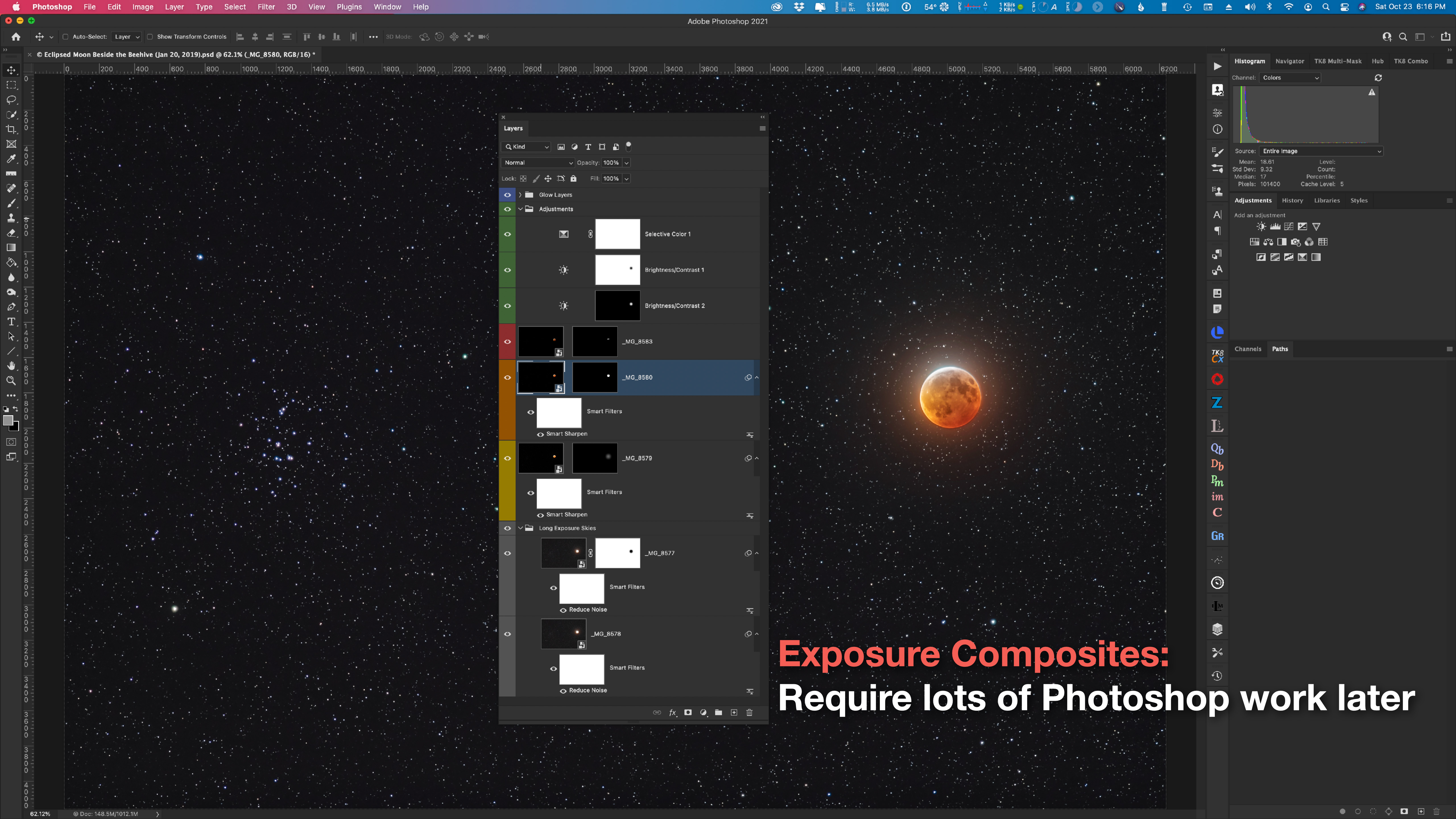Screen dimensions: 1456x819
Task: Hide the _MG_8583 layer
Action: (x=508, y=341)
